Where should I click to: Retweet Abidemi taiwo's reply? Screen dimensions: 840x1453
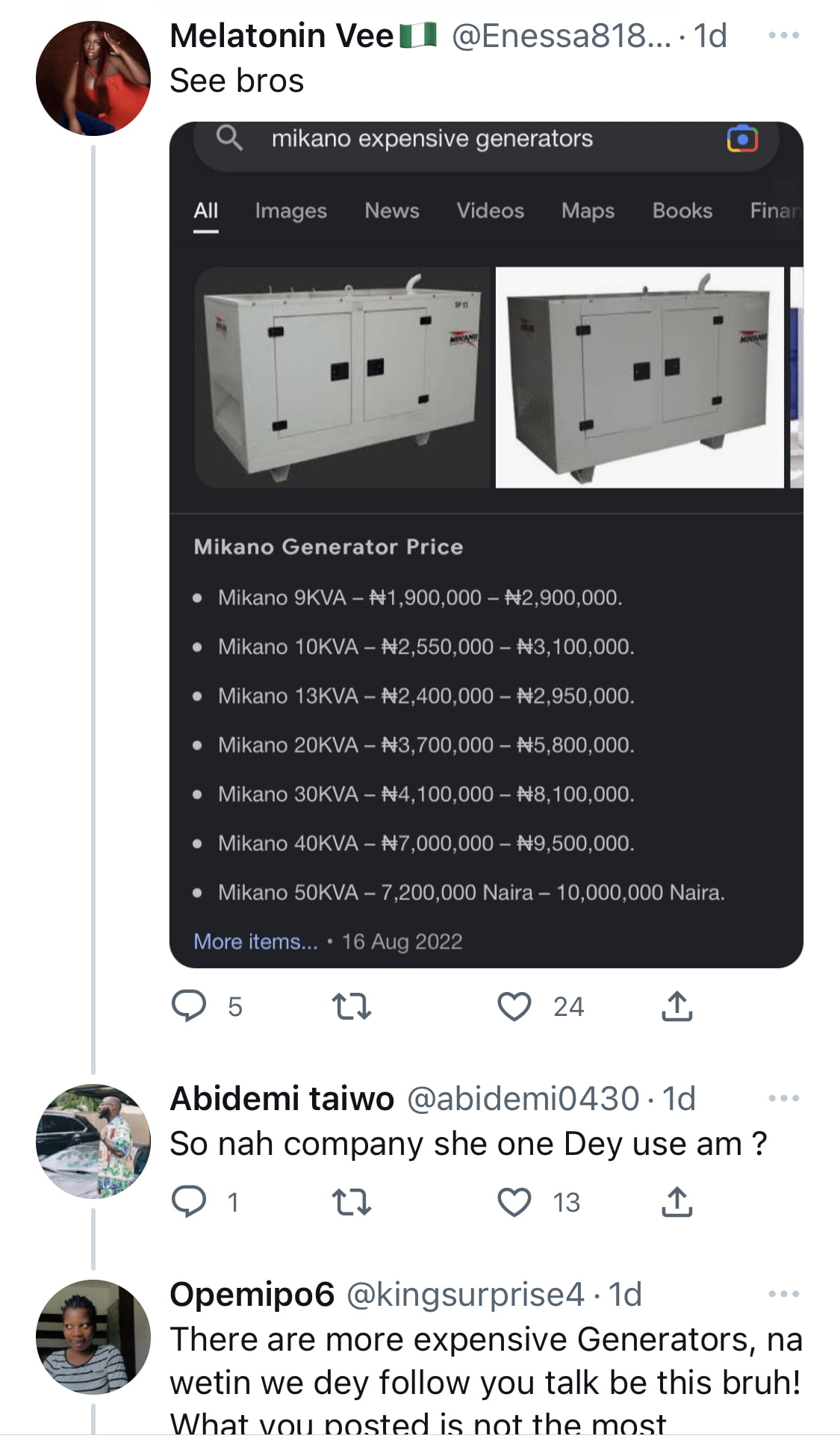(351, 1202)
